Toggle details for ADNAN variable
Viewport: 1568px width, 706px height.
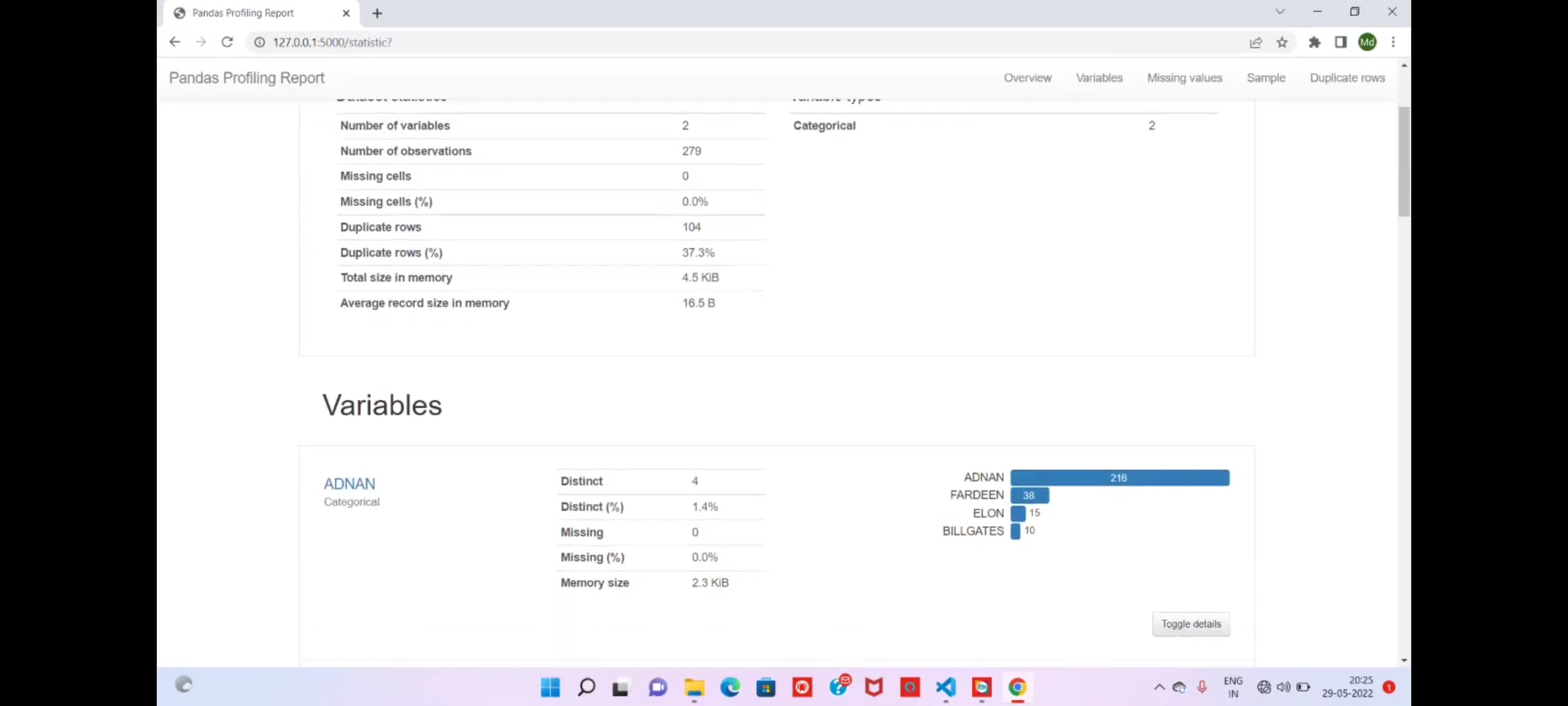1190,624
